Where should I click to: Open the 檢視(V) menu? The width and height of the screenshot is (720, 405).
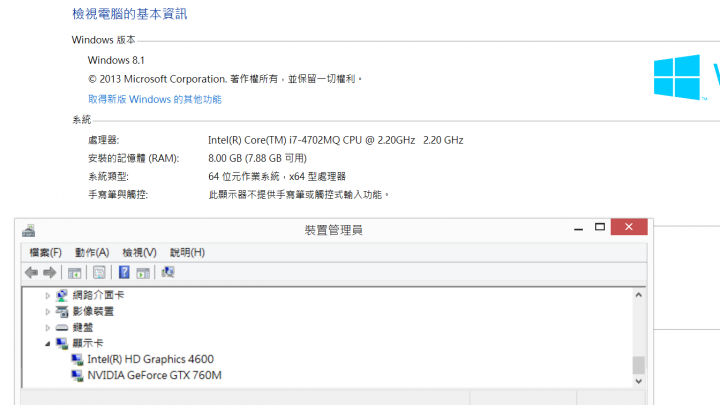tap(140, 253)
